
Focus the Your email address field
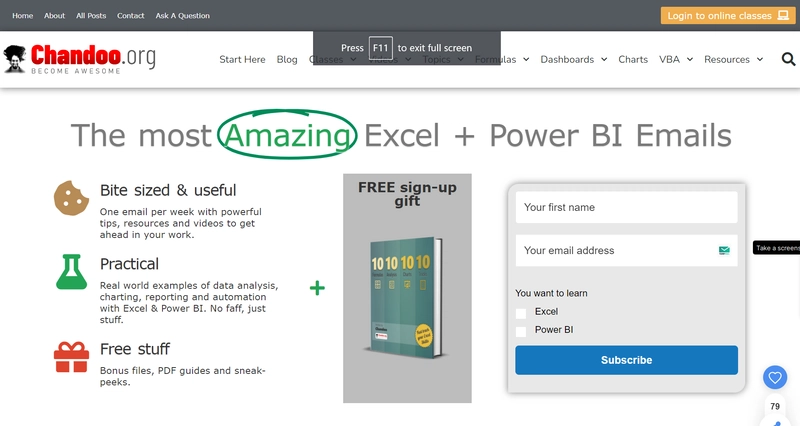tap(627, 250)
